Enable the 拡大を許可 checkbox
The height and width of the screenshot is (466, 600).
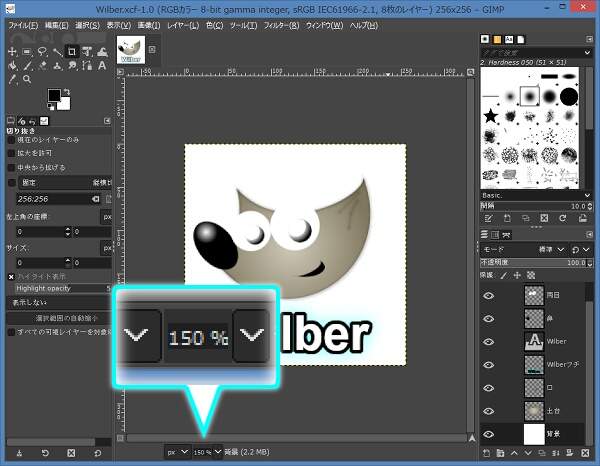(11, 154)
